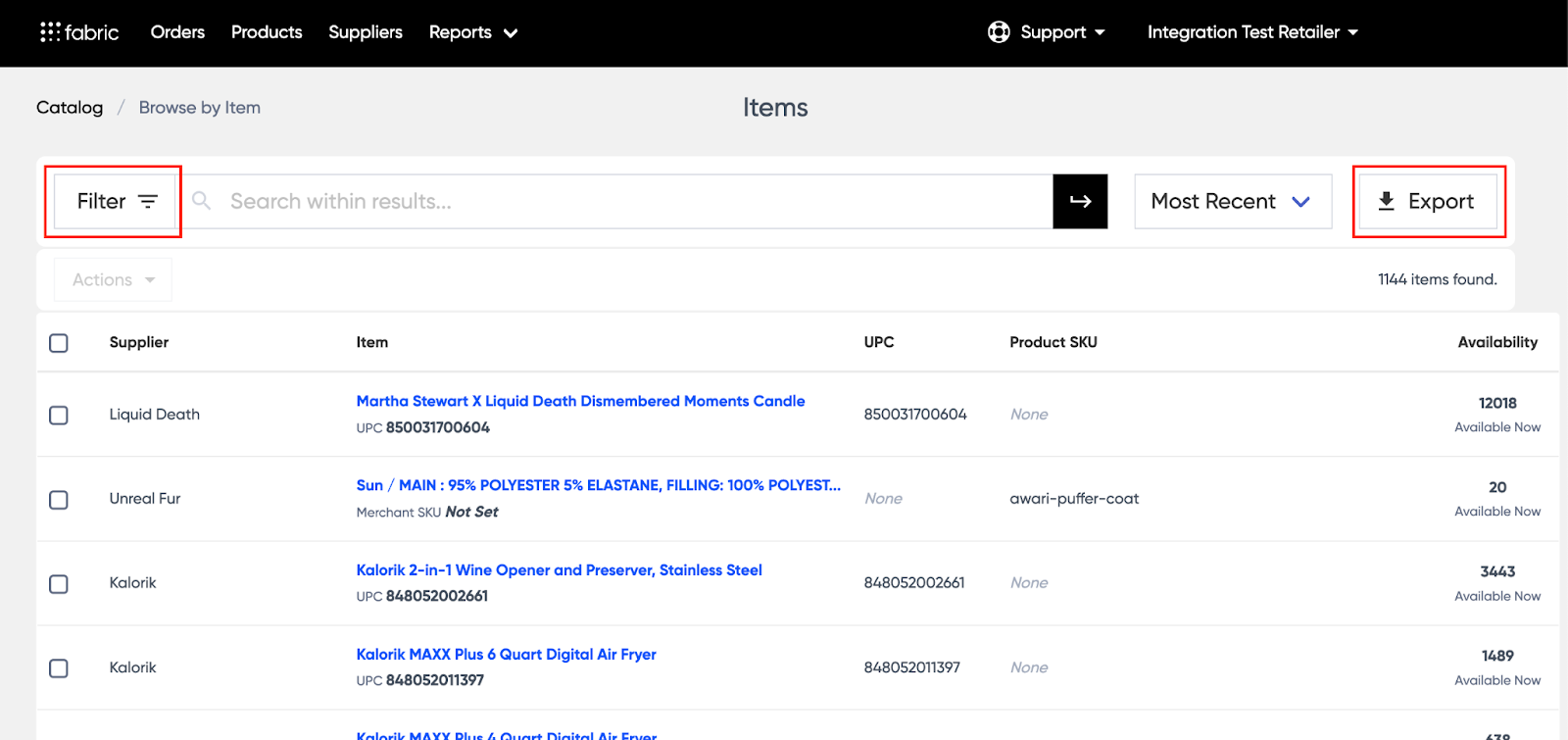
Task: Click the Items page title
Action: tap(775, 108)
